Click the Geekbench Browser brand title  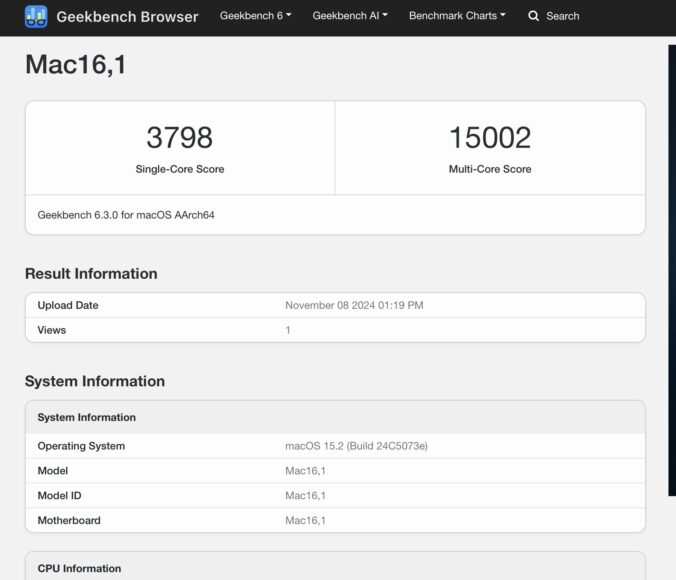127,16
